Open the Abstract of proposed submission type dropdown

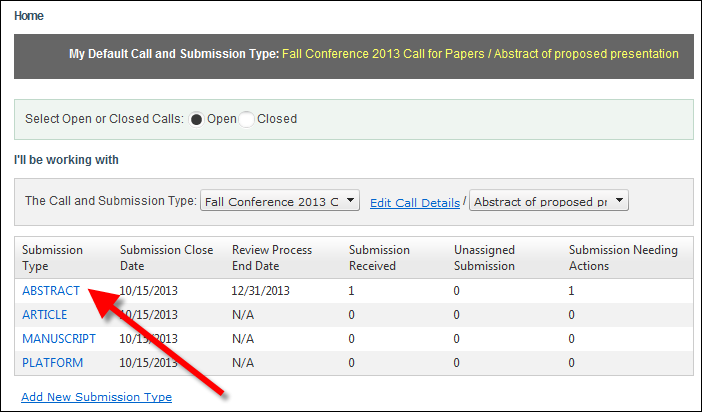(549, 201)
